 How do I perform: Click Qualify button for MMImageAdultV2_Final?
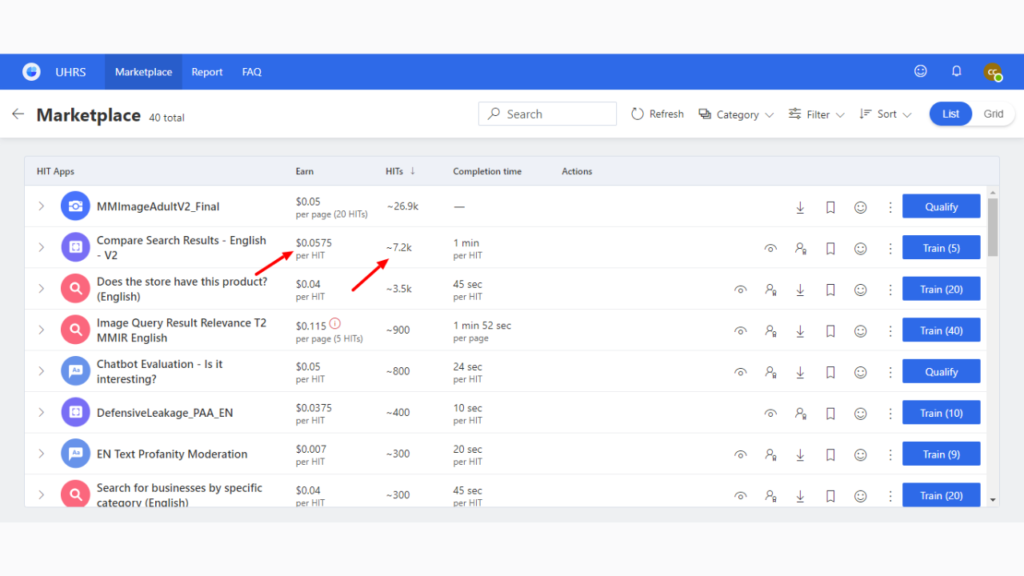940,207
